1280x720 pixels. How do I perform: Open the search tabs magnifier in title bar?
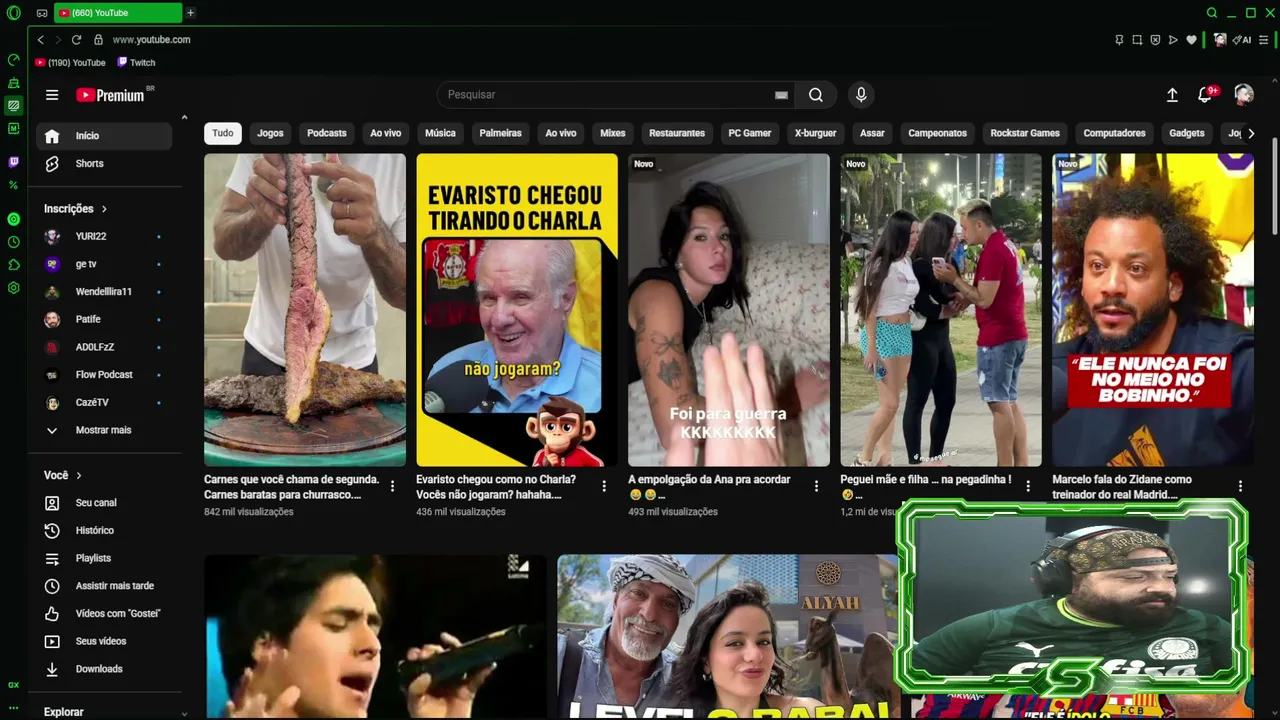(x=1212, y=13)
